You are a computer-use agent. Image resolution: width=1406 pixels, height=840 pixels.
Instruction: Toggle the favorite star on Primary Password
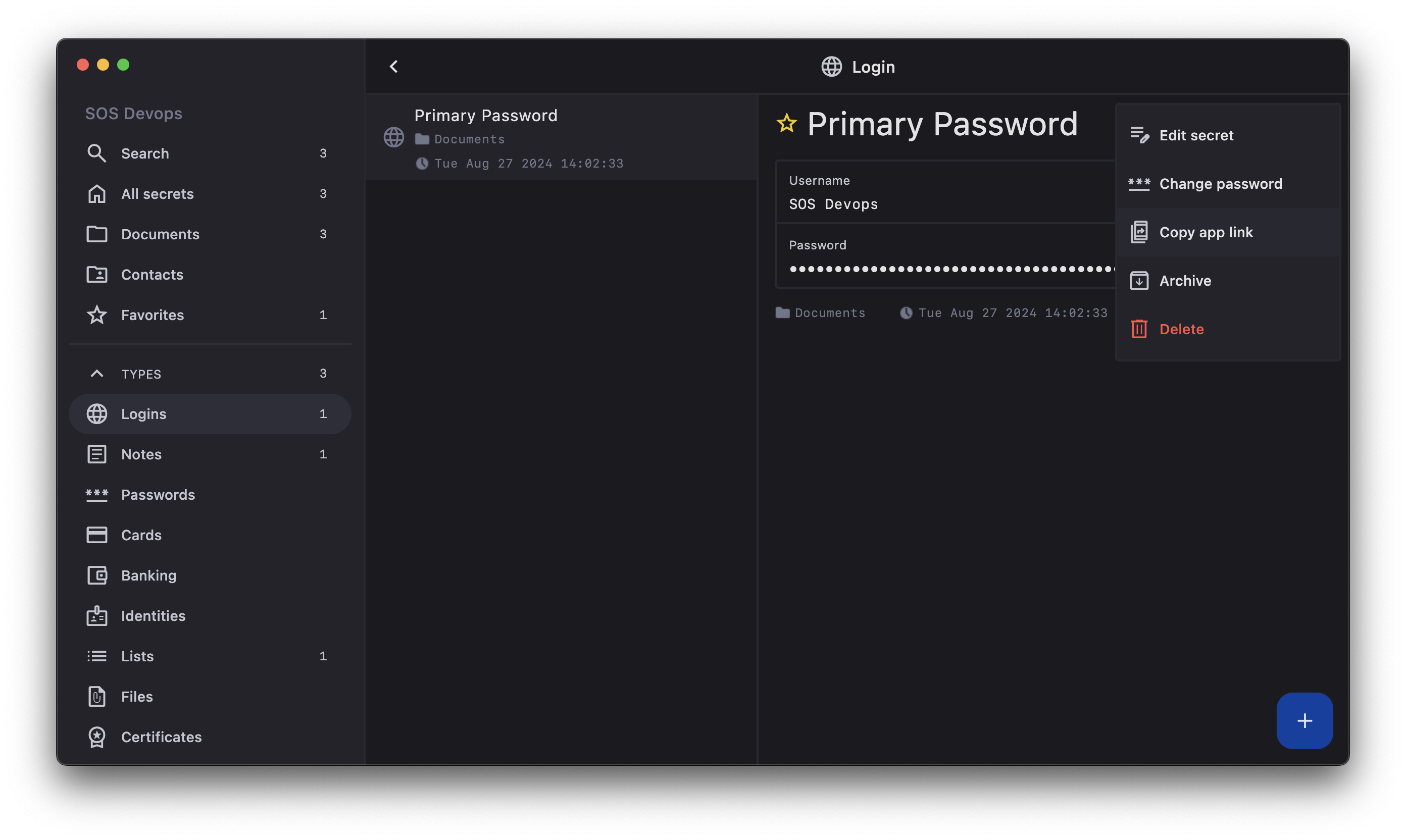click(x=786, y=123)
